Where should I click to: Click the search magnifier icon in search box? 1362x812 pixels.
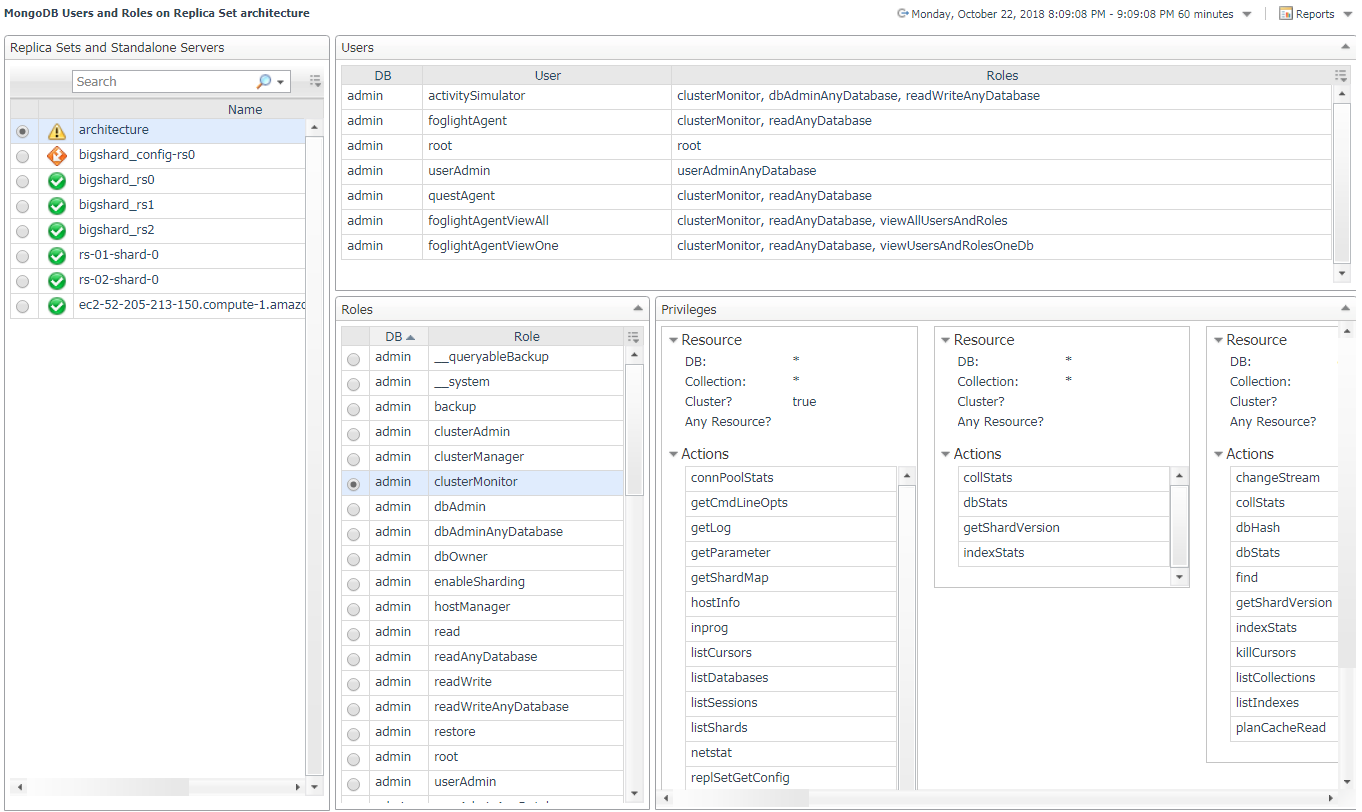coord(264,82)
